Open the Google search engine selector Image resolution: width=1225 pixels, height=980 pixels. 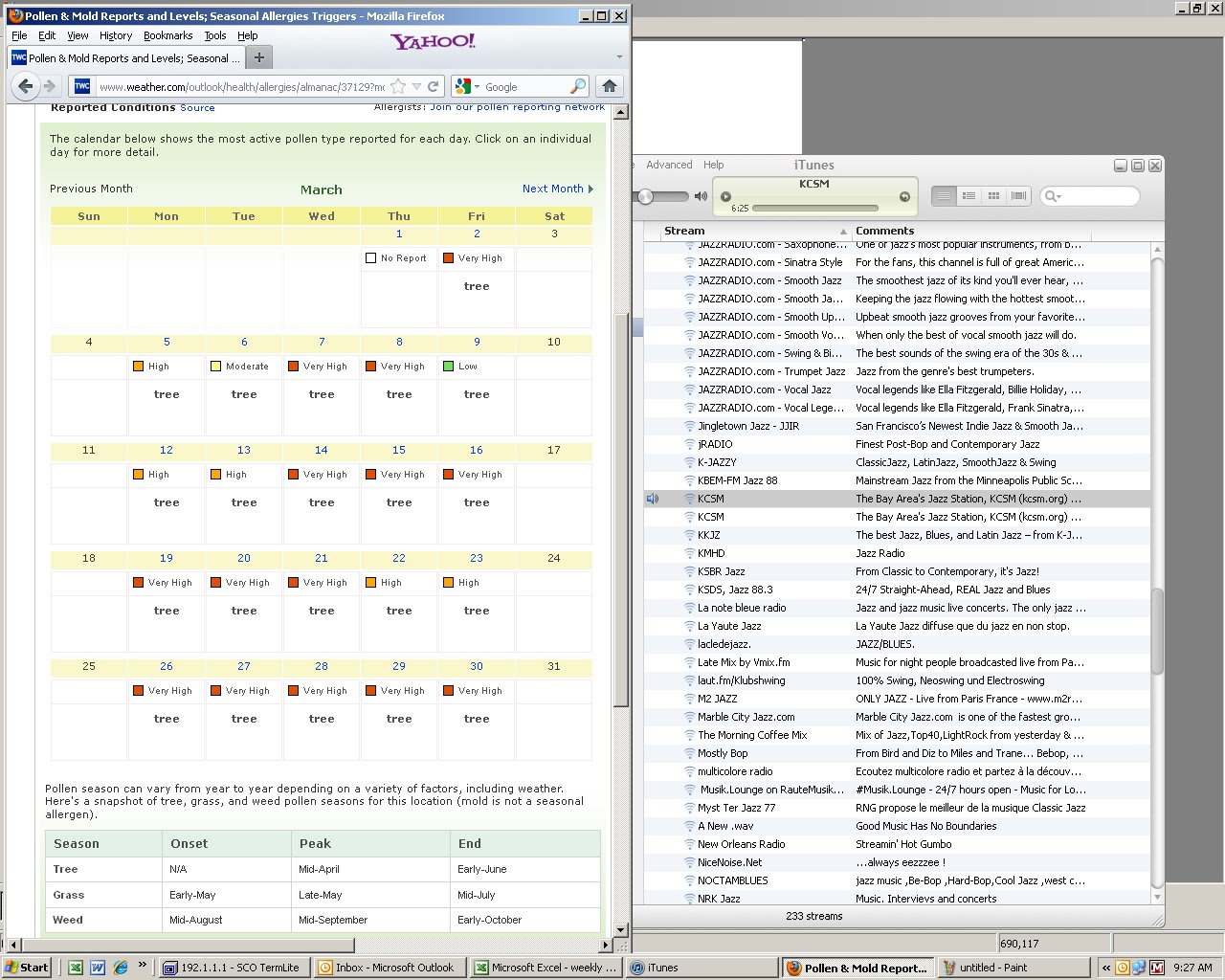467,86
